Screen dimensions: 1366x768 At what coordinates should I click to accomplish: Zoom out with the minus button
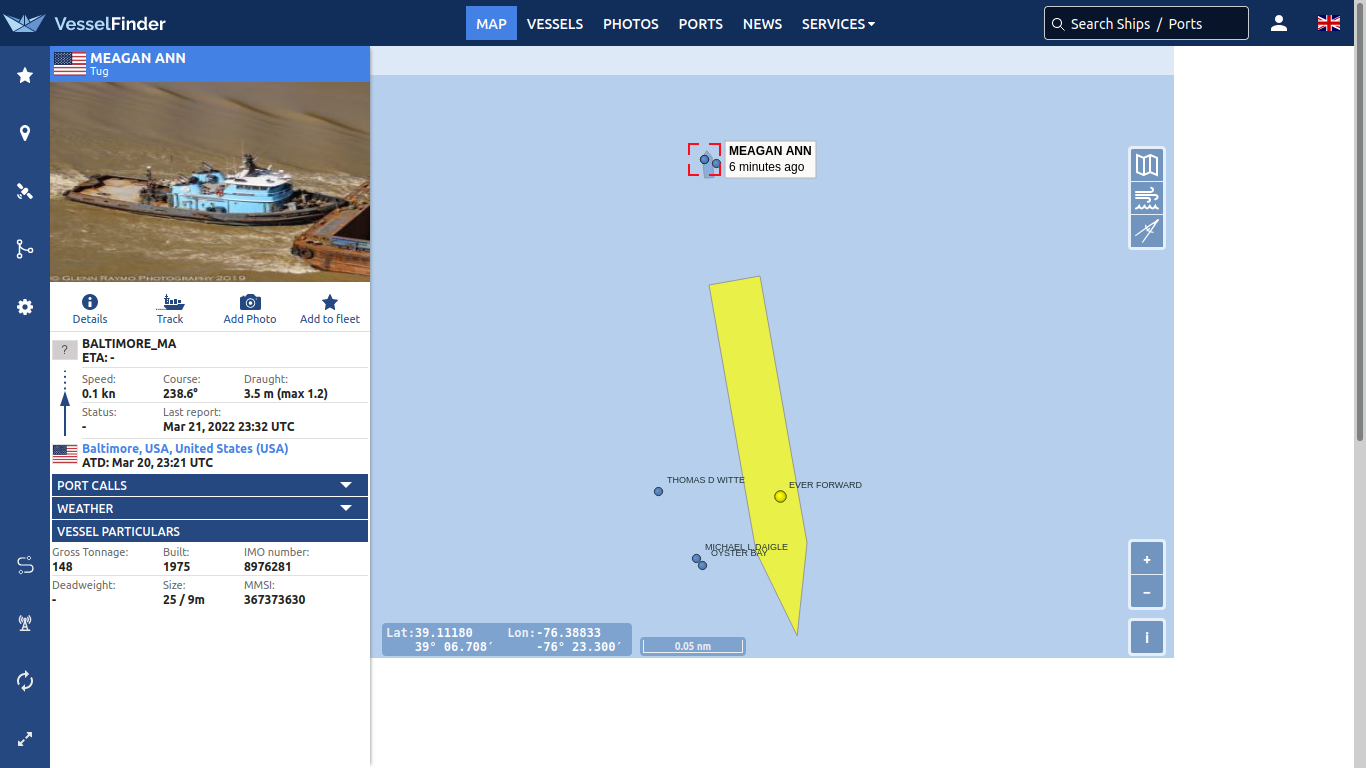click(1147, 592)
